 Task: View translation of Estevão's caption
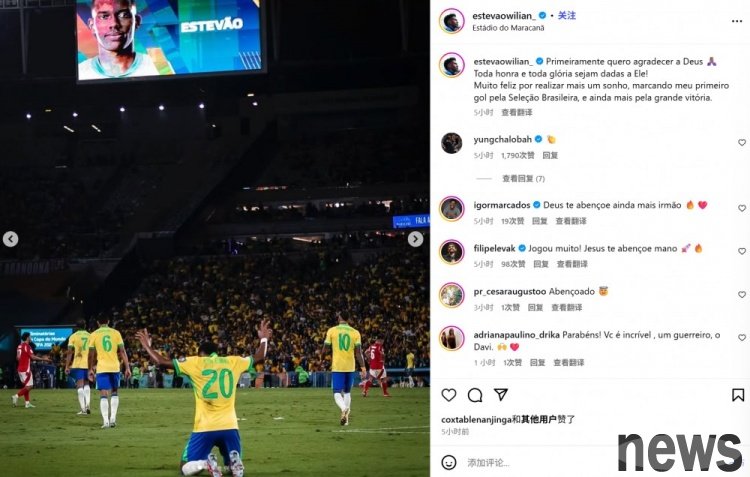(x=517, y=112)
